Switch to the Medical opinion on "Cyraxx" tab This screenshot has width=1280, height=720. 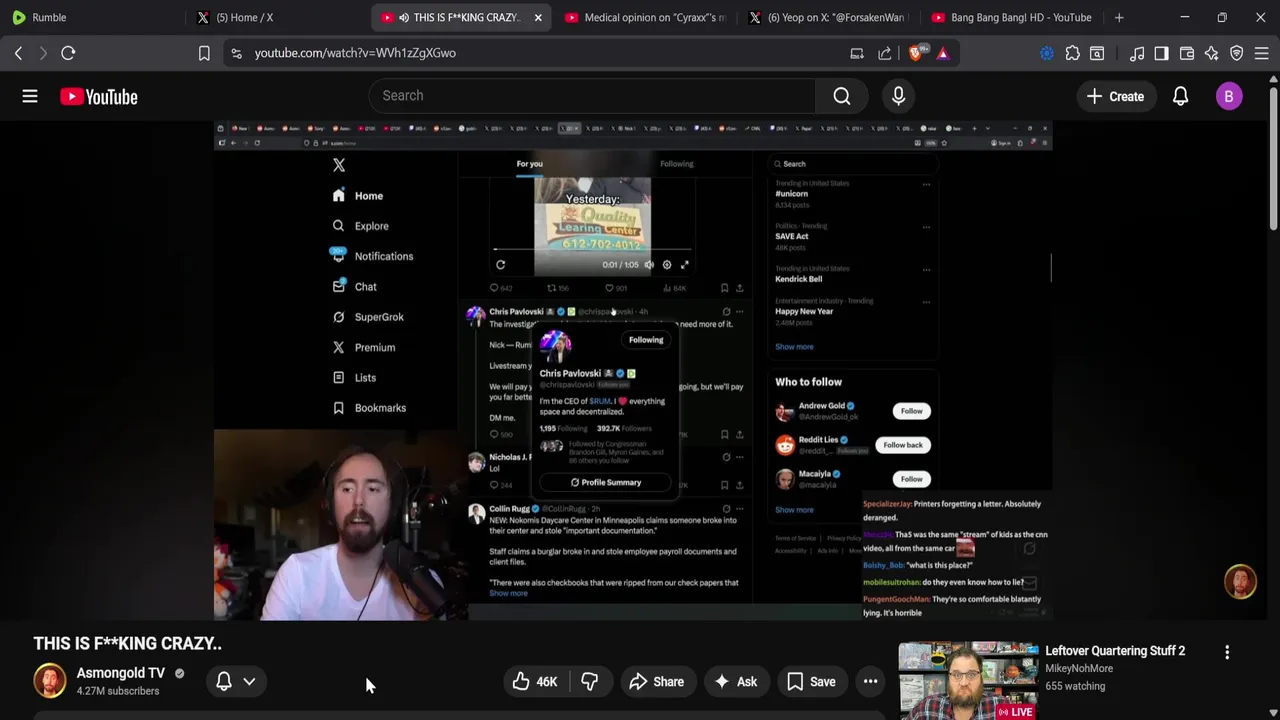pyautogui.click(x=645, y=17)
